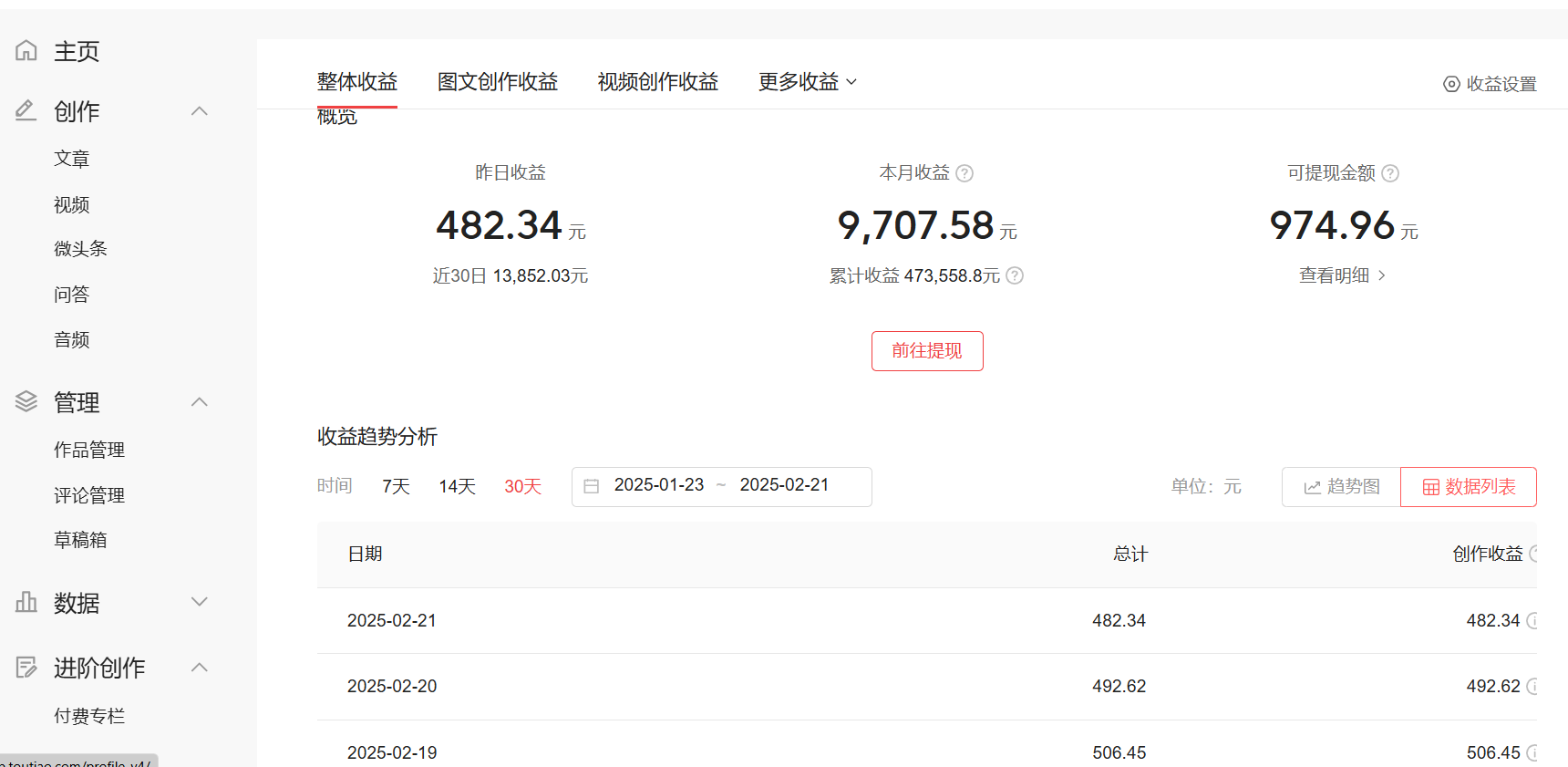Click the 9,707.58 monthly earnings value

915,225
